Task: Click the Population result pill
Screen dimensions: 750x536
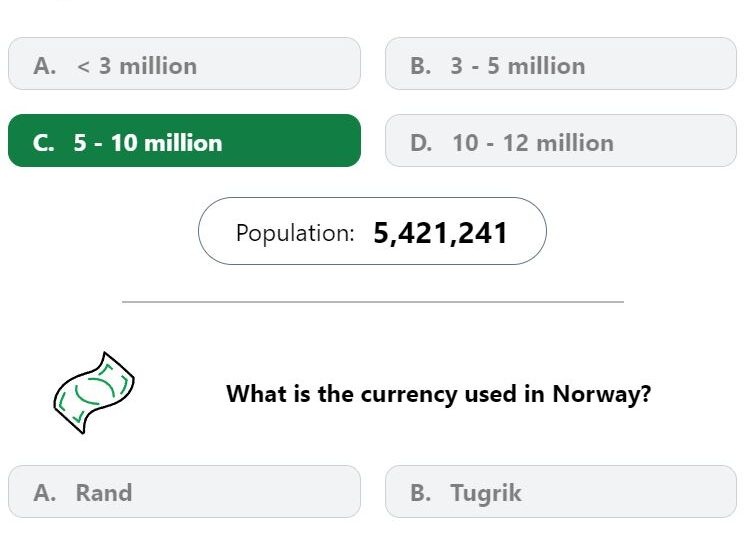Action: click(372, 231)
